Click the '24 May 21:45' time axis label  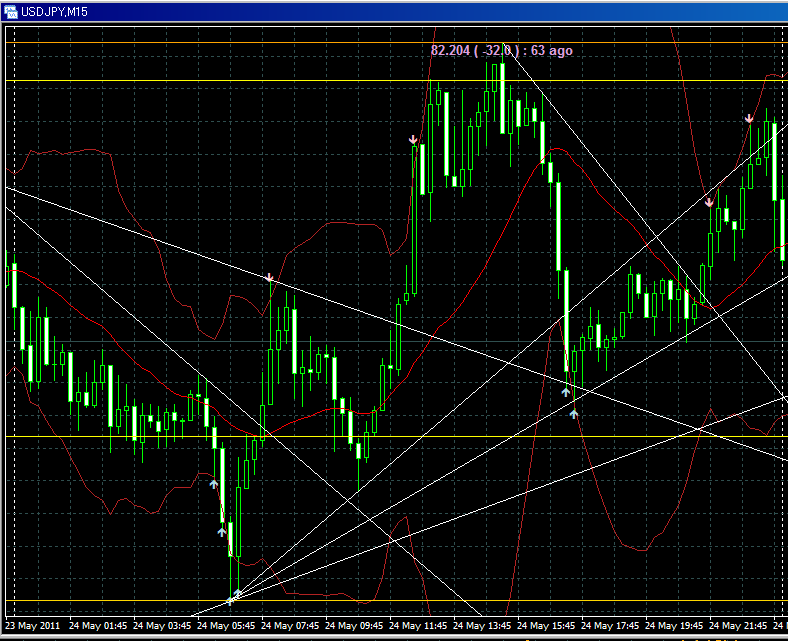click(740, 626)
